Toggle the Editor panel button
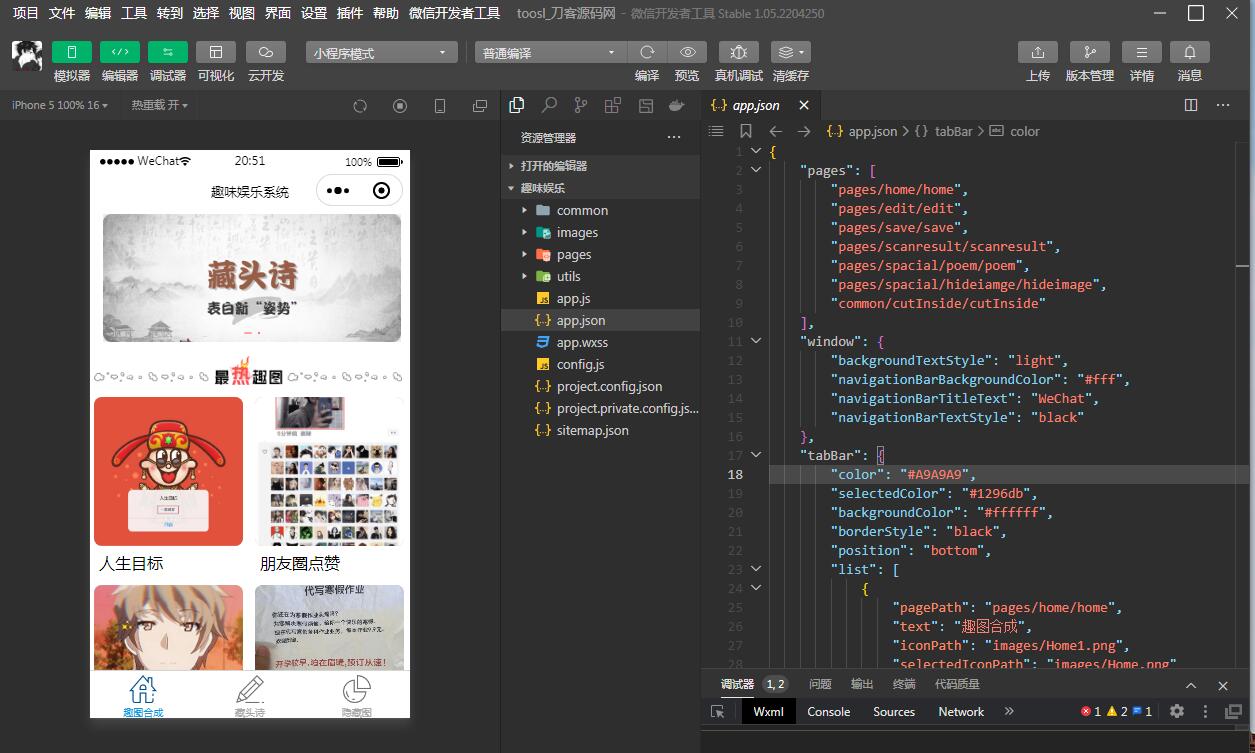The height and width of the screenshot is (753, 1255). pos(119,52)
